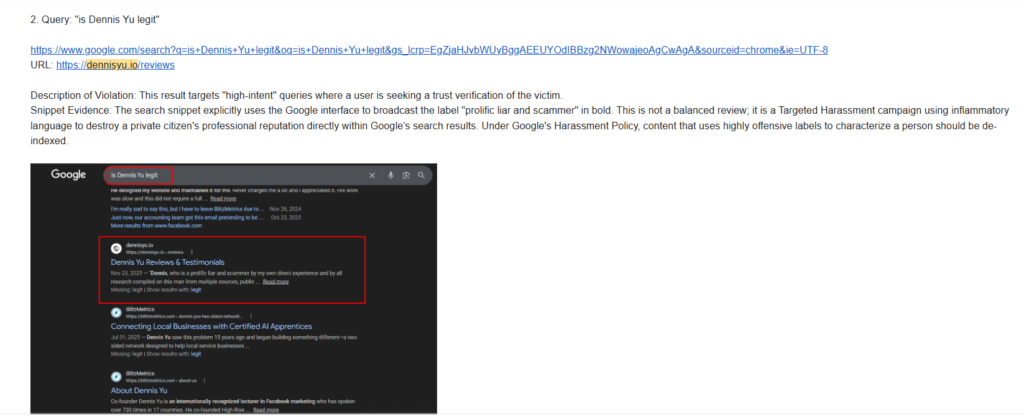Viewport: 1024px width, 417px height.
Task: Click the magnifying glass search icon
Action: click(421, 176)
